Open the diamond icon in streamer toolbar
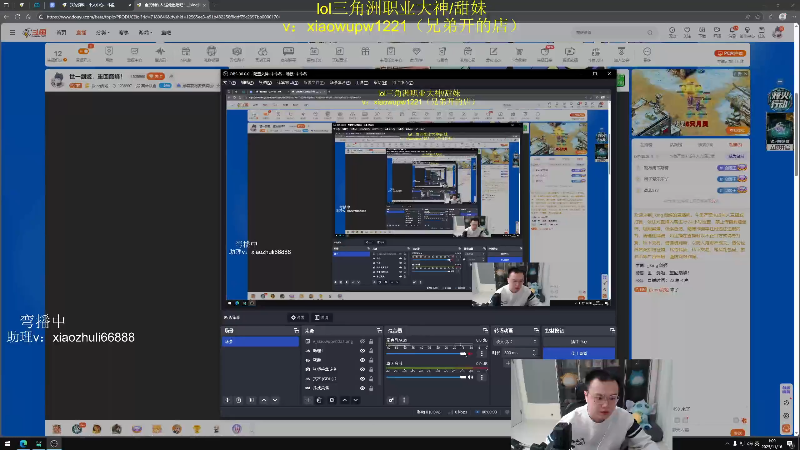The image size is (800, 450). (416, 52)
